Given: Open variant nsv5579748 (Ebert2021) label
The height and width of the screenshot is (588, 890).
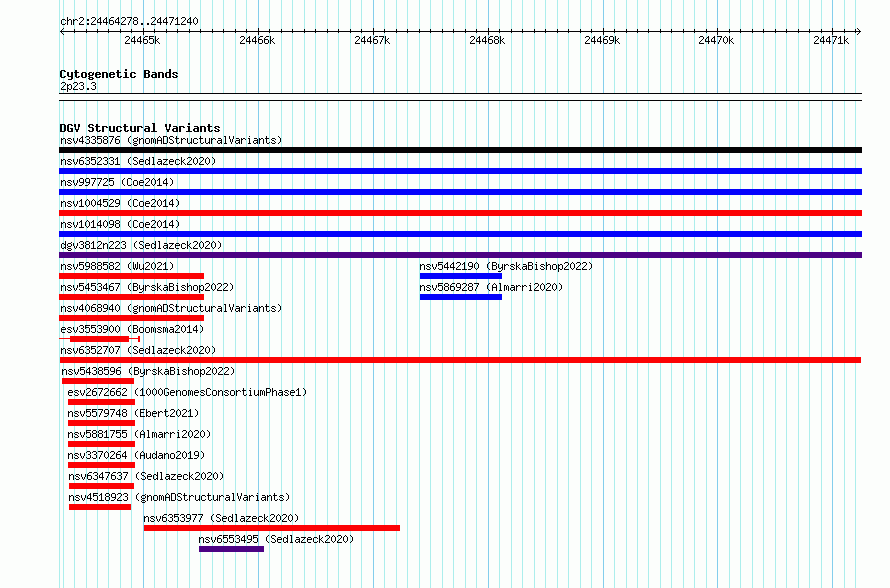Looking at the screenshot, I should tap(133, 413).
